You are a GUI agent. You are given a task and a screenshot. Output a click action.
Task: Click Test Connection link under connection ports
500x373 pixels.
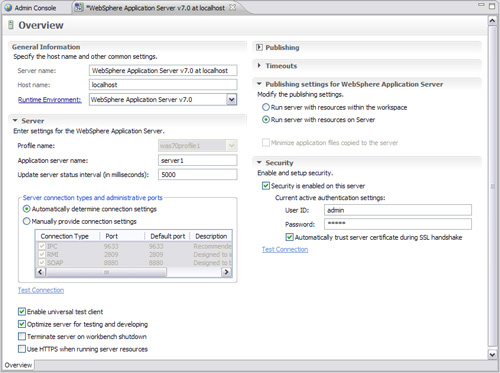(41, 290)
